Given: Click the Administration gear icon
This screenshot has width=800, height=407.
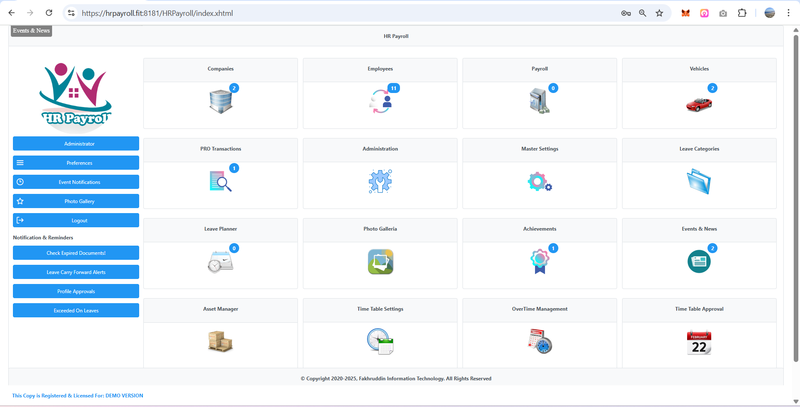Looking at the screenshot, I should (x=380, y=181).
